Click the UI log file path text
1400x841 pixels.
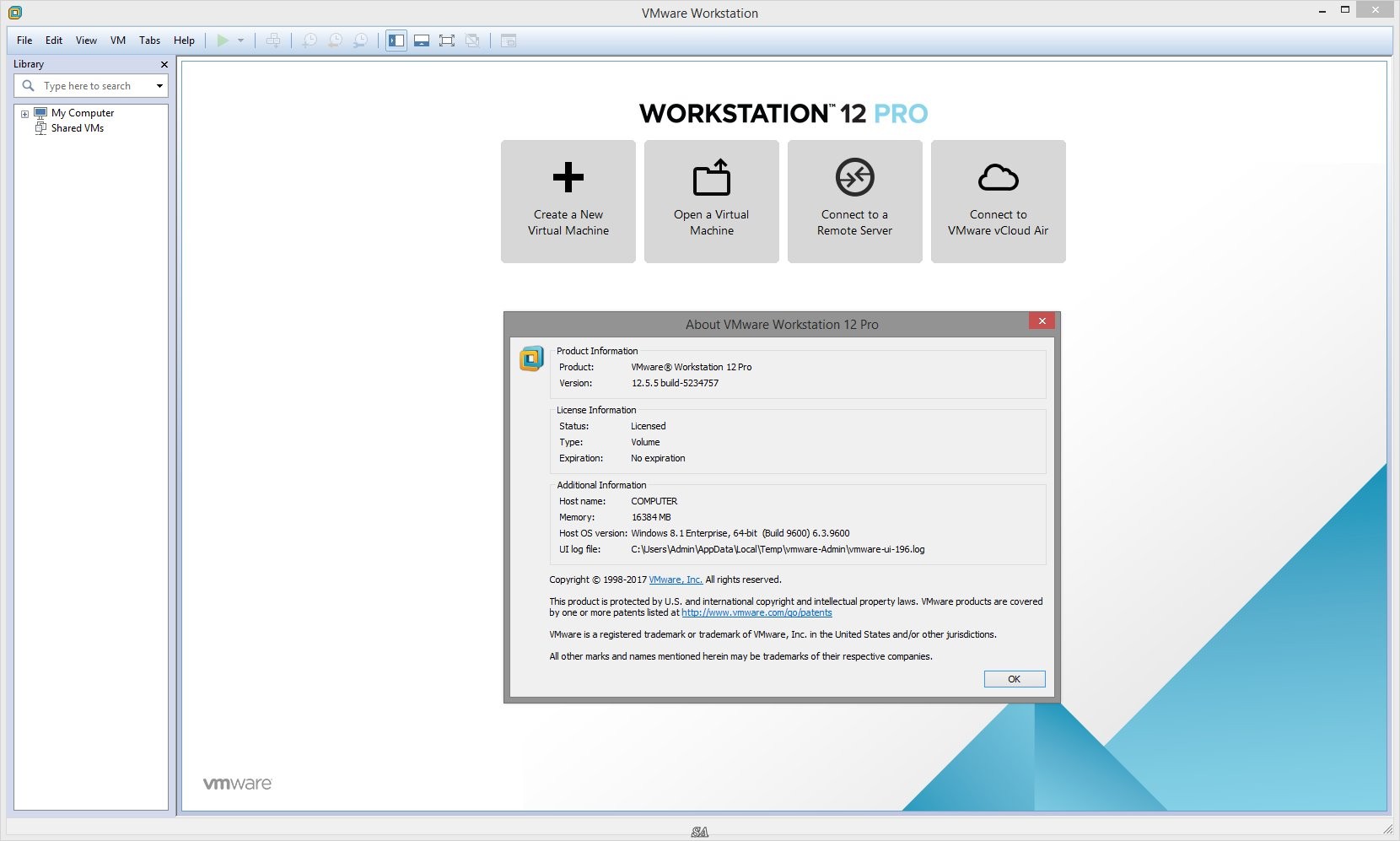778,549
